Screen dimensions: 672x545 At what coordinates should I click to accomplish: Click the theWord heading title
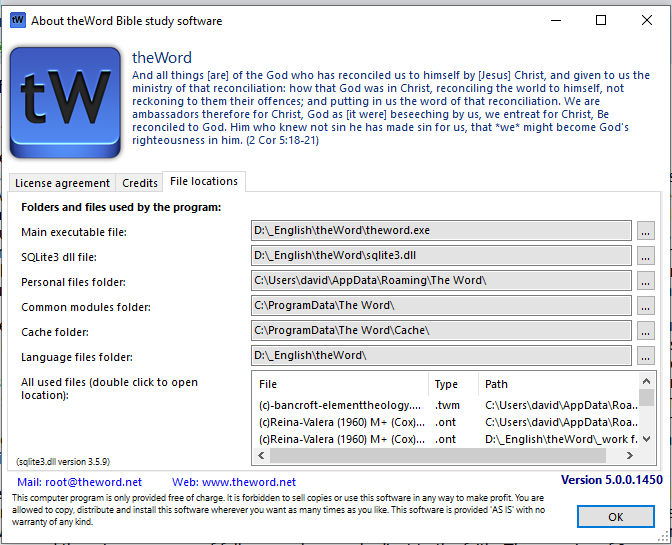pos(162,57)
